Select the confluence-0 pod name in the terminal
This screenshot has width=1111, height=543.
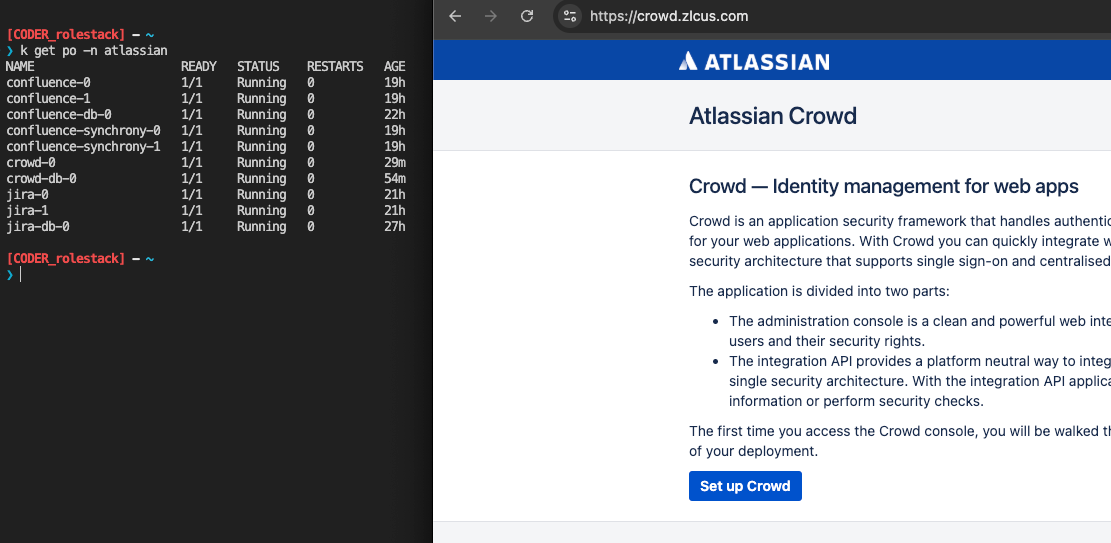pyautogui.click(x=48, y=83)
